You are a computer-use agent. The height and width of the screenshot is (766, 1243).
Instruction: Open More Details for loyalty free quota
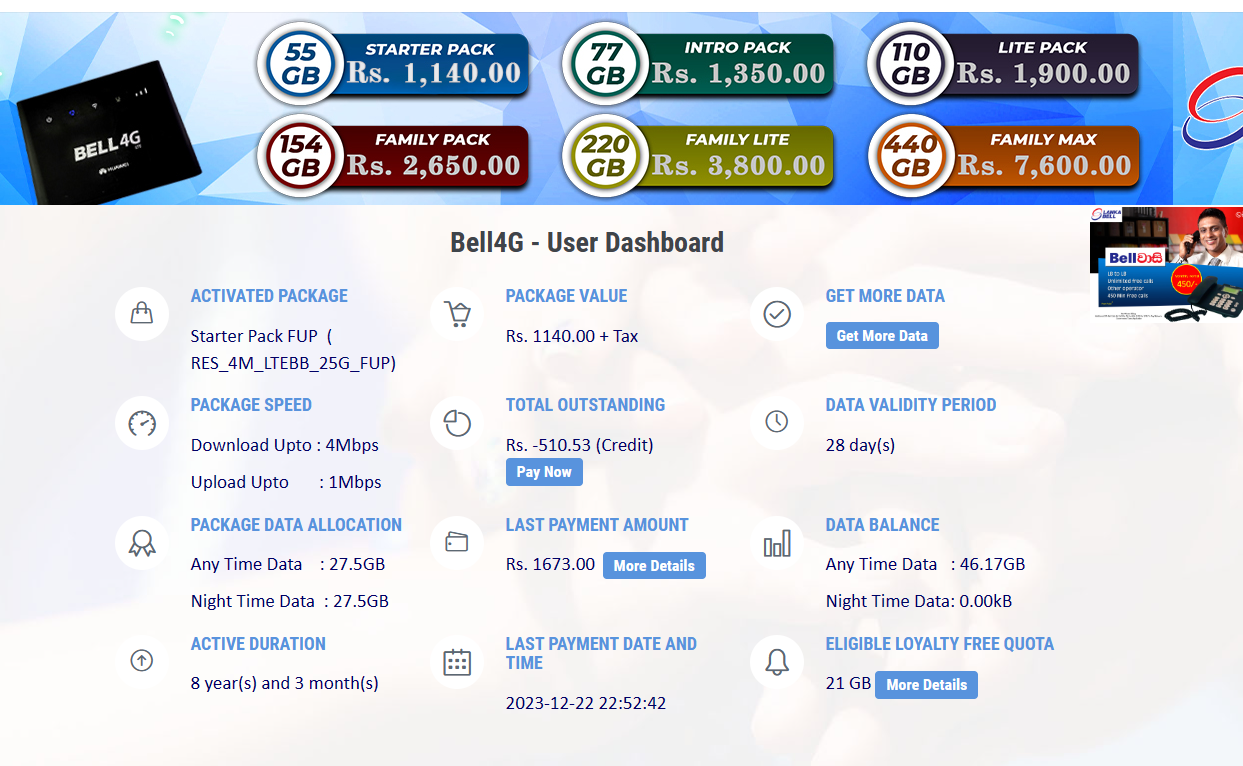(926, 685)
